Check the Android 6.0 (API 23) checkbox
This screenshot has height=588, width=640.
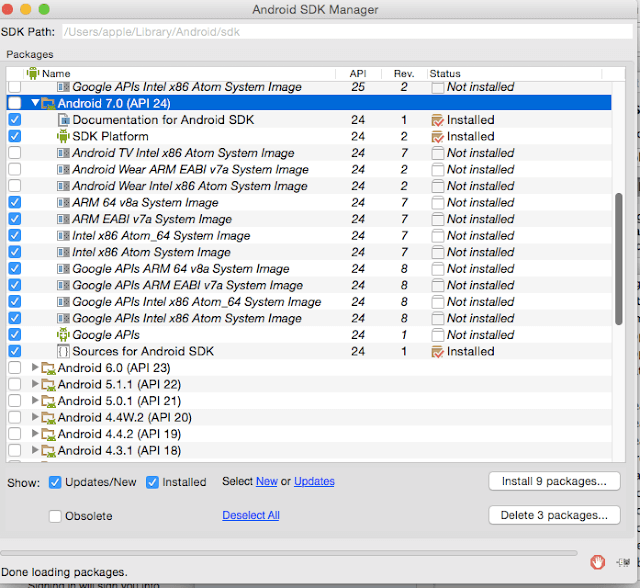tap(15, 368)
